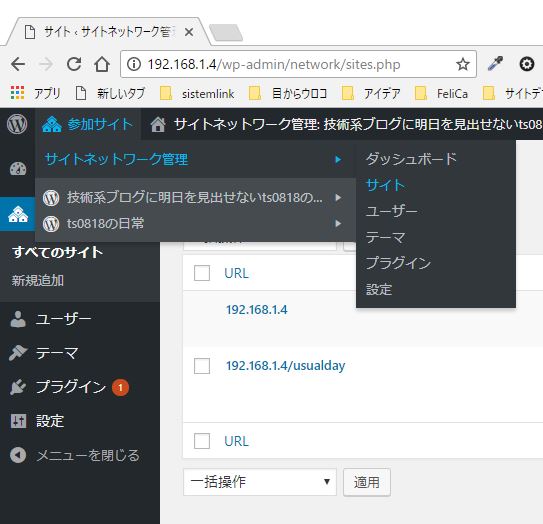The image size is (543, 524).
Task: Open the gear extension icon
Action: tap(526, 64)
